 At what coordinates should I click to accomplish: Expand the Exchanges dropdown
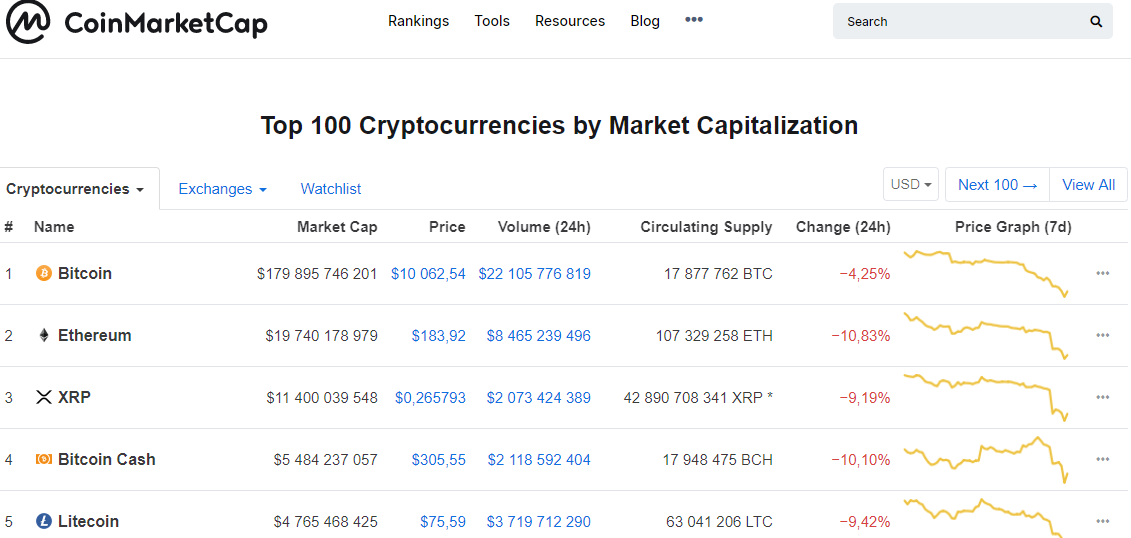(x=222, y=189)
